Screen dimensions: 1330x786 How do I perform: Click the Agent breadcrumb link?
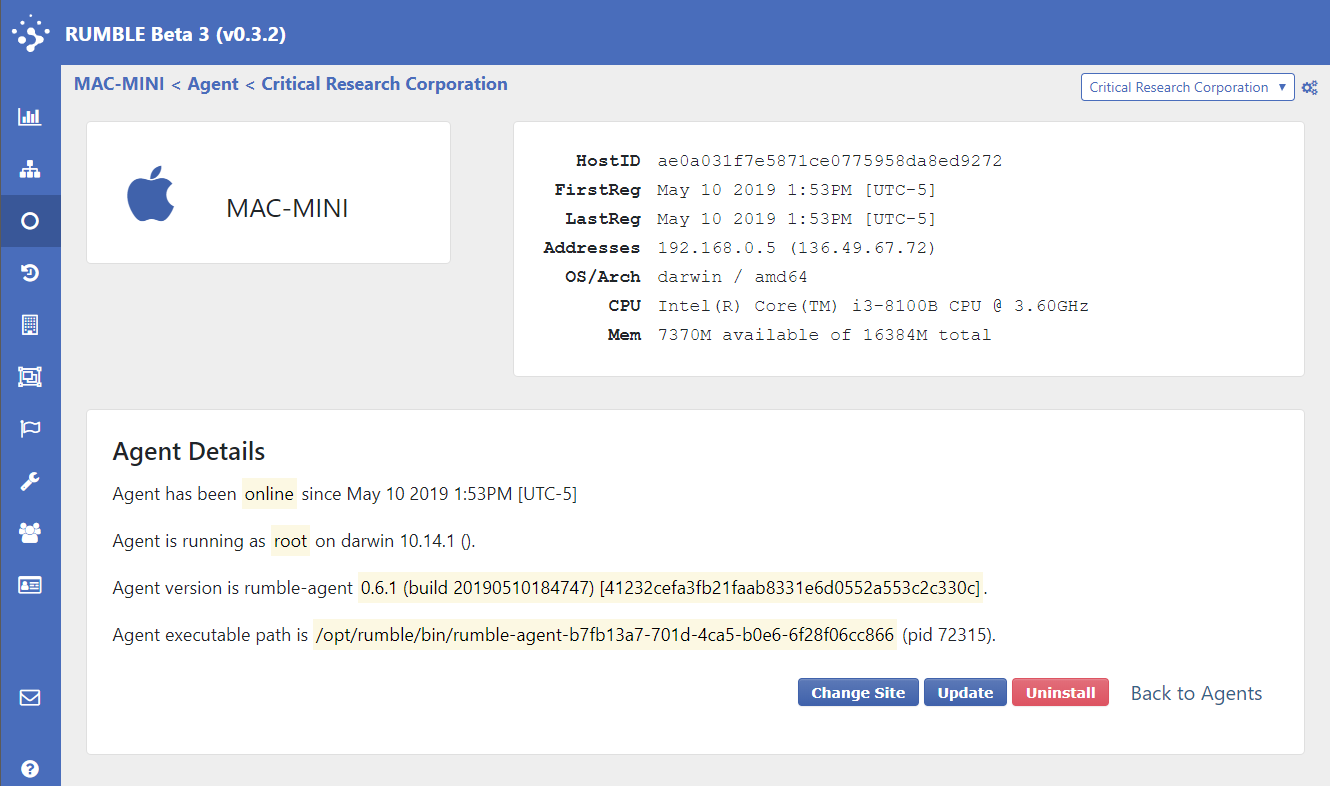tap(213, 84)
